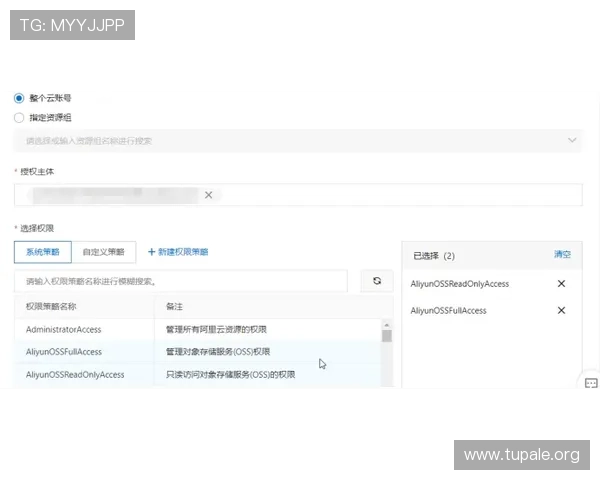Clear all selected policies with 清空
This screenshot has height=480, width=600.
[x=562, y=255]
